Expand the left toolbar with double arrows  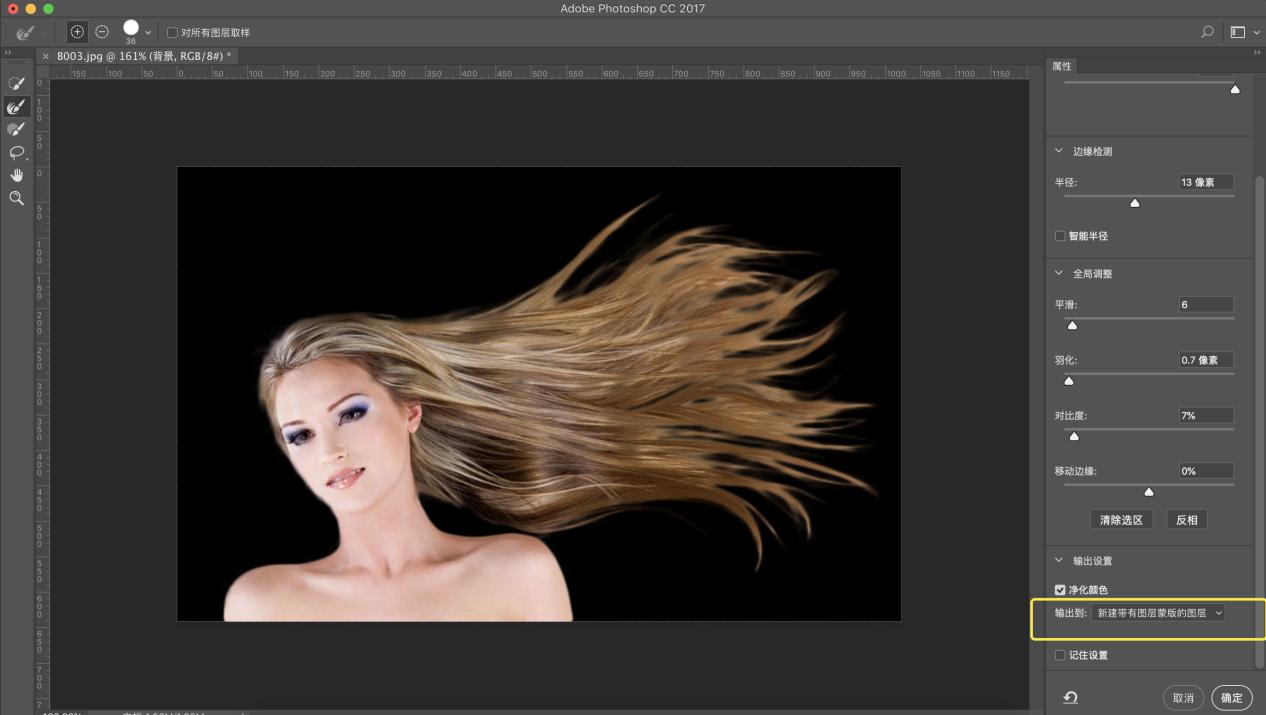(x=8, y=53)
